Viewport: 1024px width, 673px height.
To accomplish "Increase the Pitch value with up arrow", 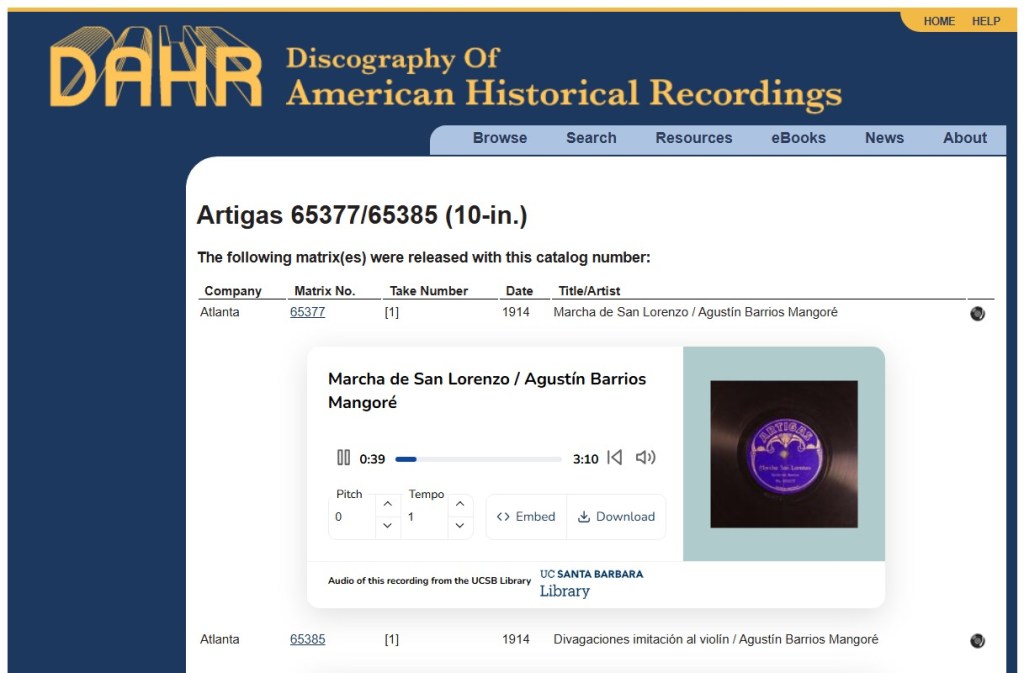I will pyautogui.click(x=388, y=504).
